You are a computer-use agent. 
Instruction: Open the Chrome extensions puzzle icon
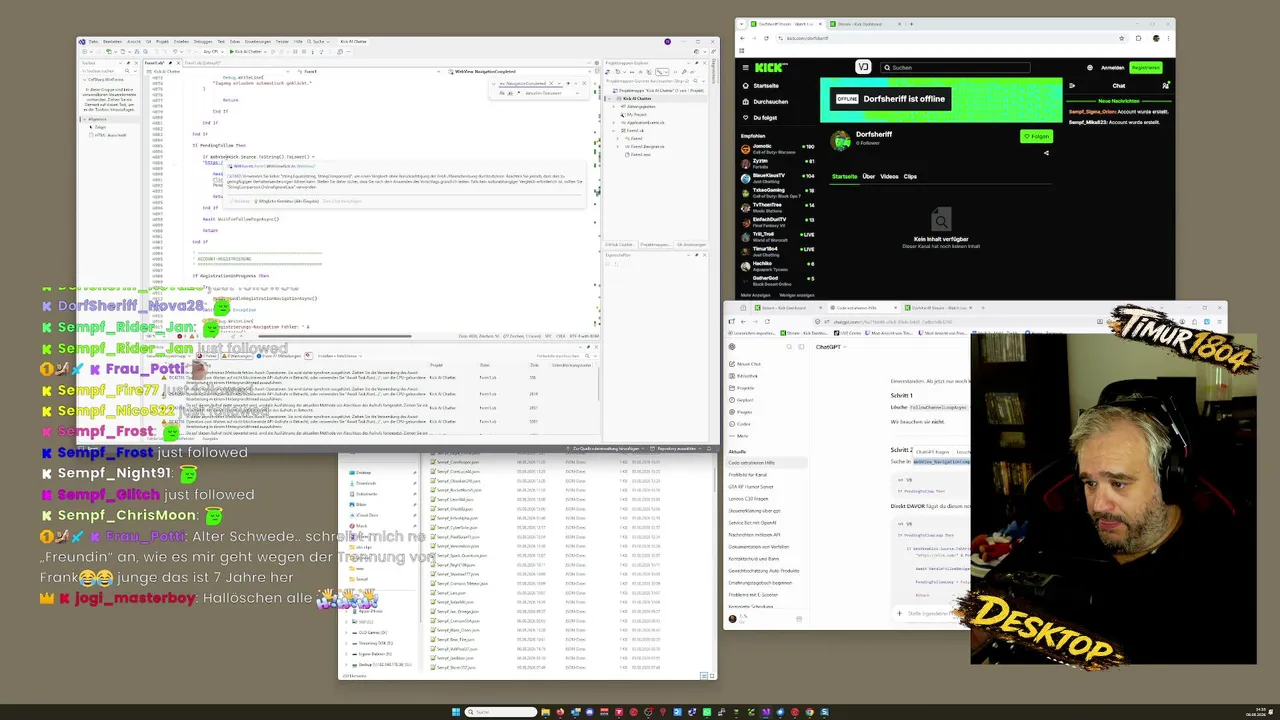point(1139,38)
